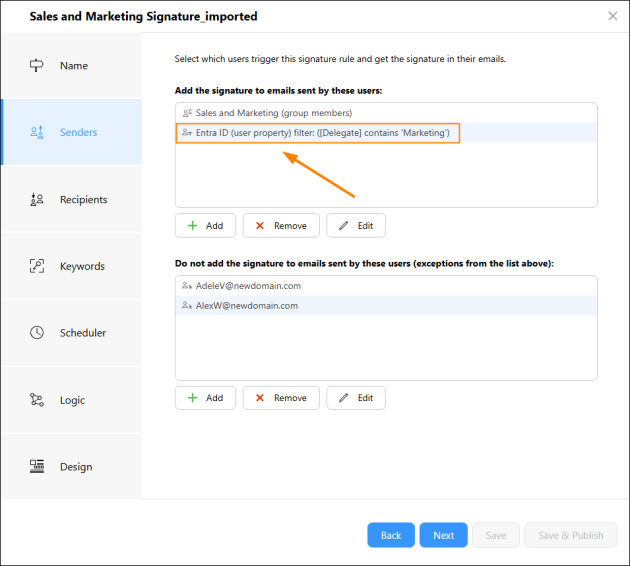Go to the Design step
This screenshot has width=630, height=566.
72,467
